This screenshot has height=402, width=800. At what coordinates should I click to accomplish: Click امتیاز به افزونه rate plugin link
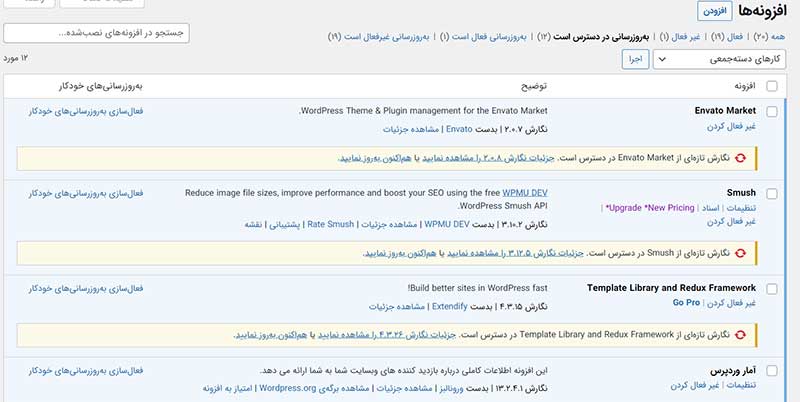click(x=227, y=389)
